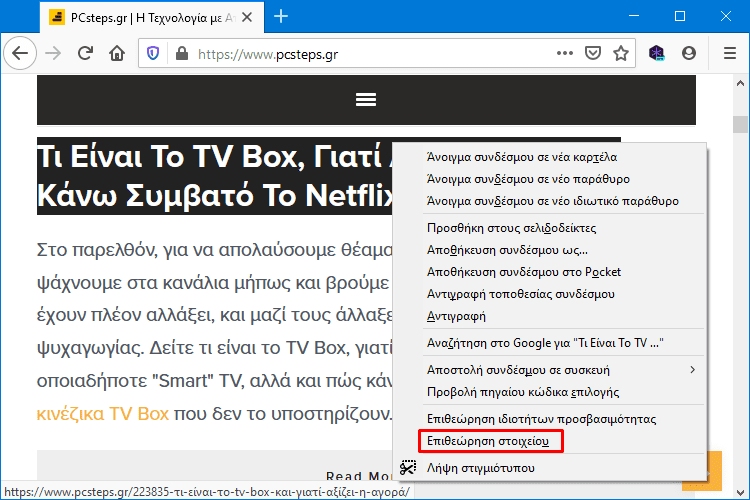Screen dimensions: 750x500
Task: Open Firefox hamburger application menu
Action: (x=730, y=53)
